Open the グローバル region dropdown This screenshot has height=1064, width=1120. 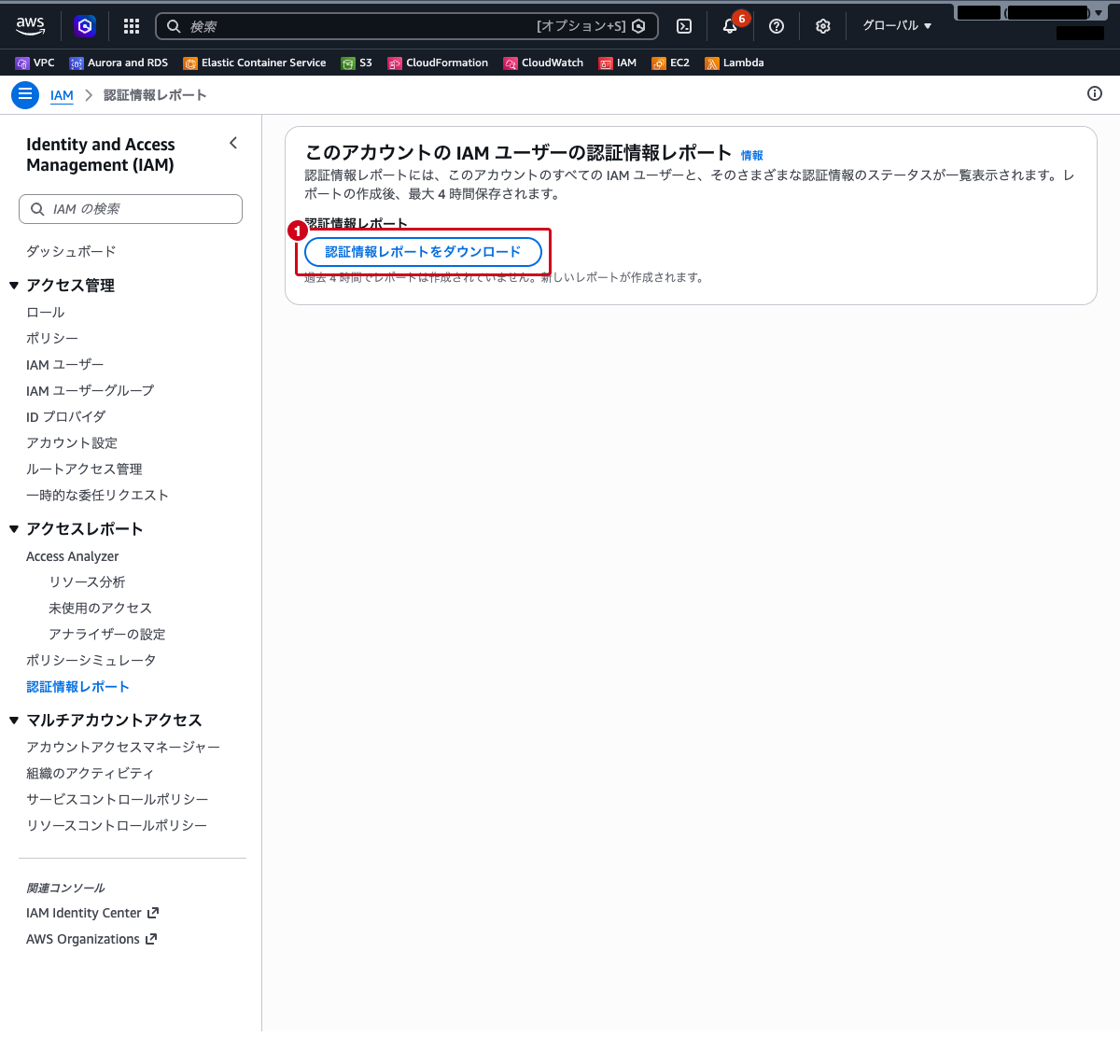(x=897, y=26)
